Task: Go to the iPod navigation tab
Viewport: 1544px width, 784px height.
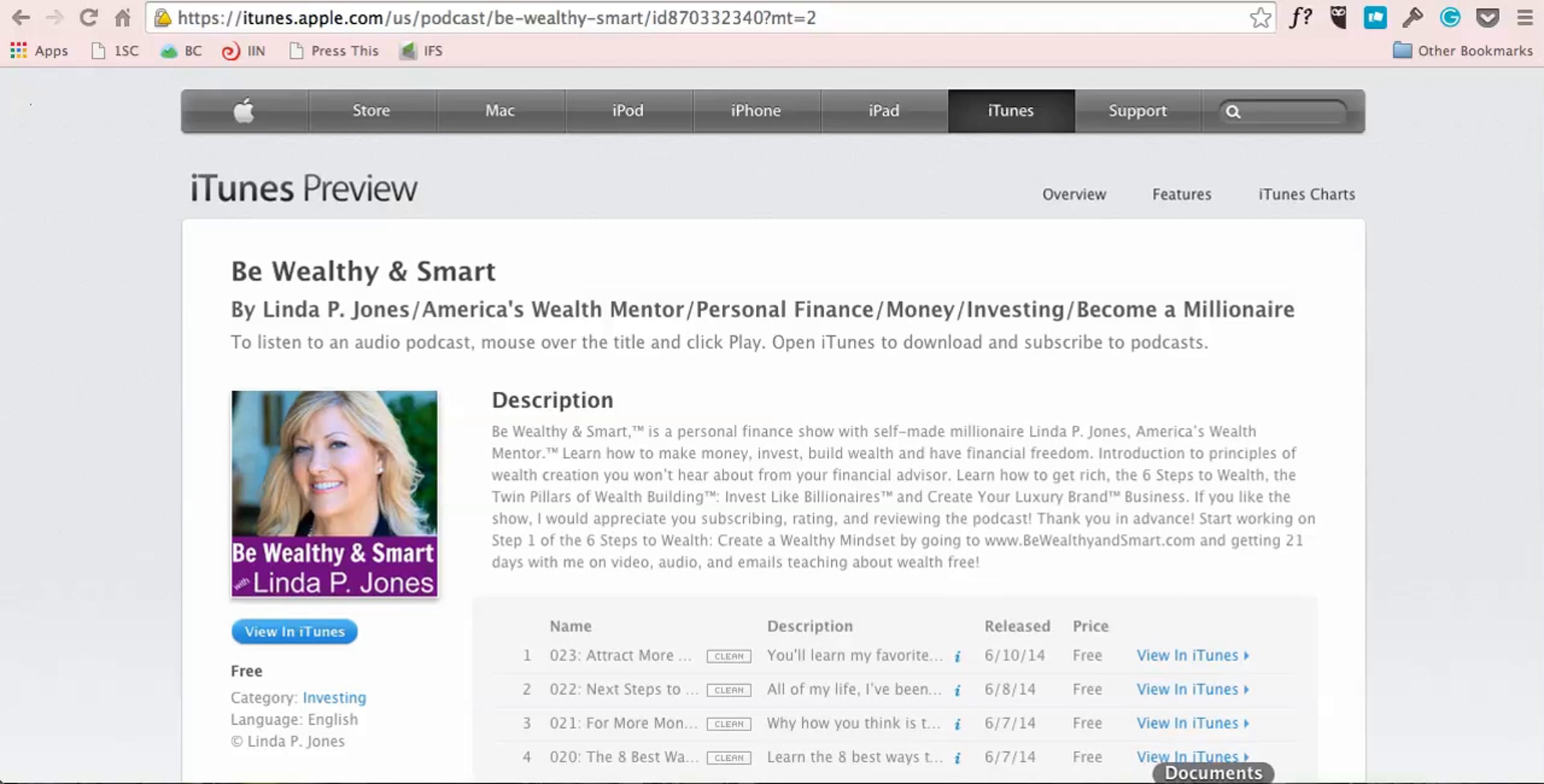Action: click(628, 111)
